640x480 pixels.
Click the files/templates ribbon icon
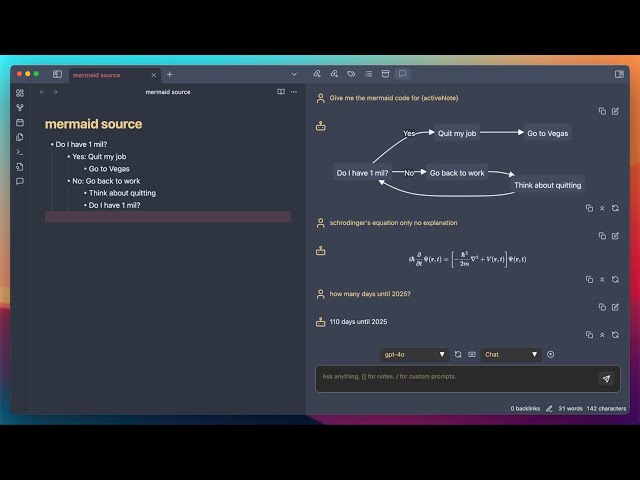point(20,137)
